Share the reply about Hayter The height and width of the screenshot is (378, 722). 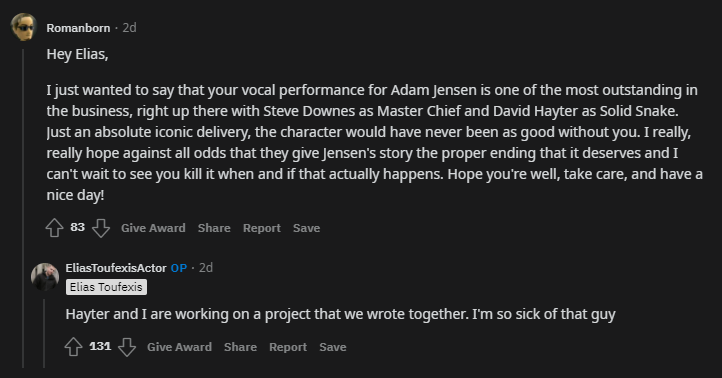pyautogui.click(x=240, y=347)
